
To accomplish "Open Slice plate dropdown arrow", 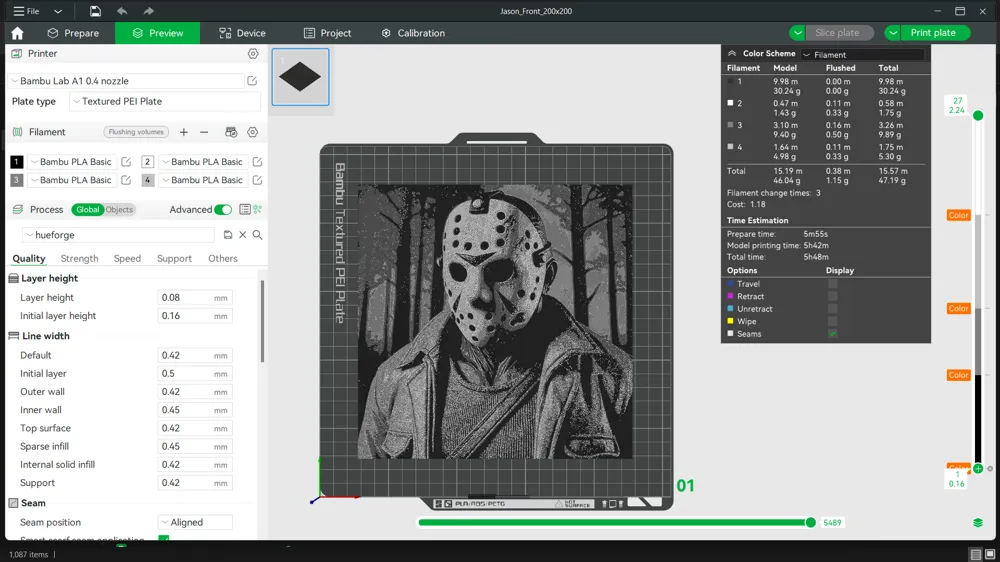I will (797, 33).
